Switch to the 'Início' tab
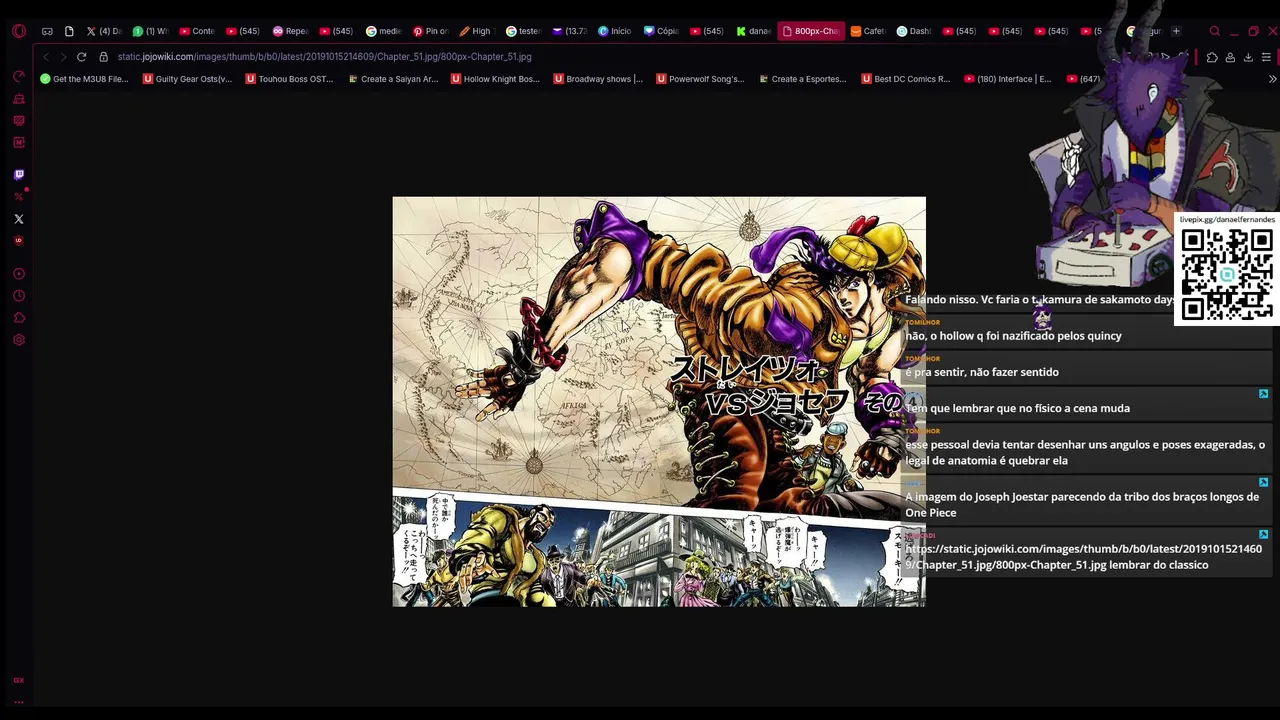This screenshot has width=1280, height=720. [615, 31]
